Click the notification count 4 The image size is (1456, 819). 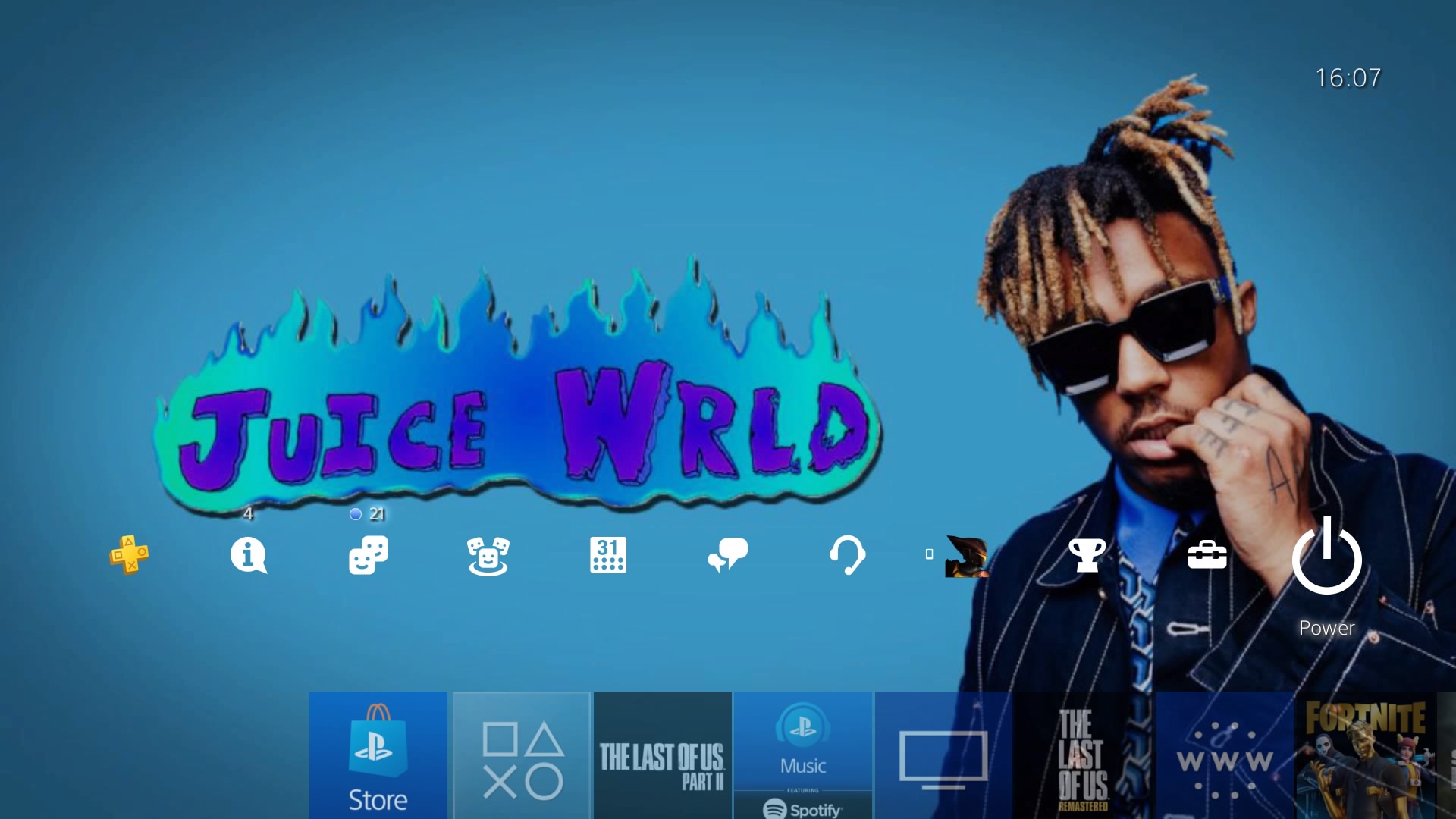coord(248,513)
